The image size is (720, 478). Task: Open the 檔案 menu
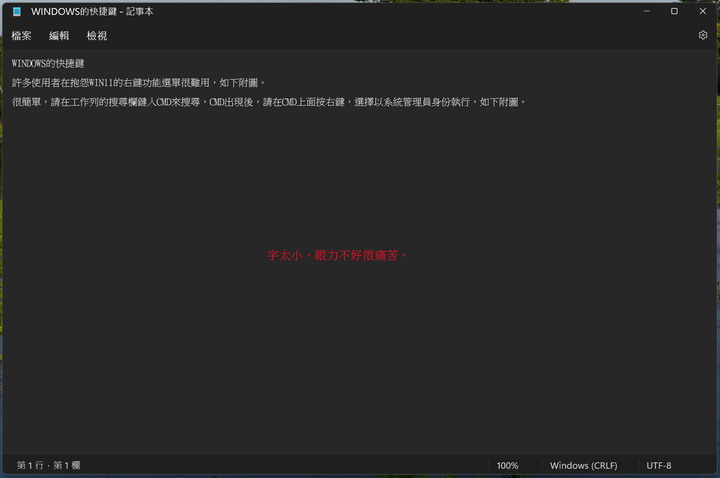(x=21, y=36)
